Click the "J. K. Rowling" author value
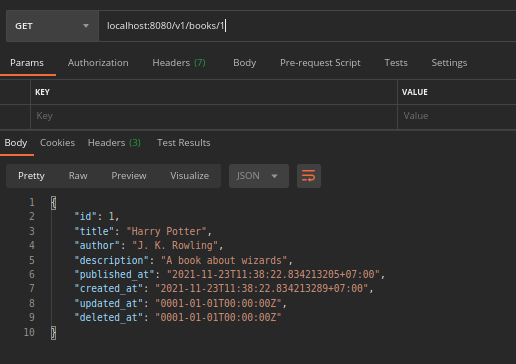 [175, 246]
